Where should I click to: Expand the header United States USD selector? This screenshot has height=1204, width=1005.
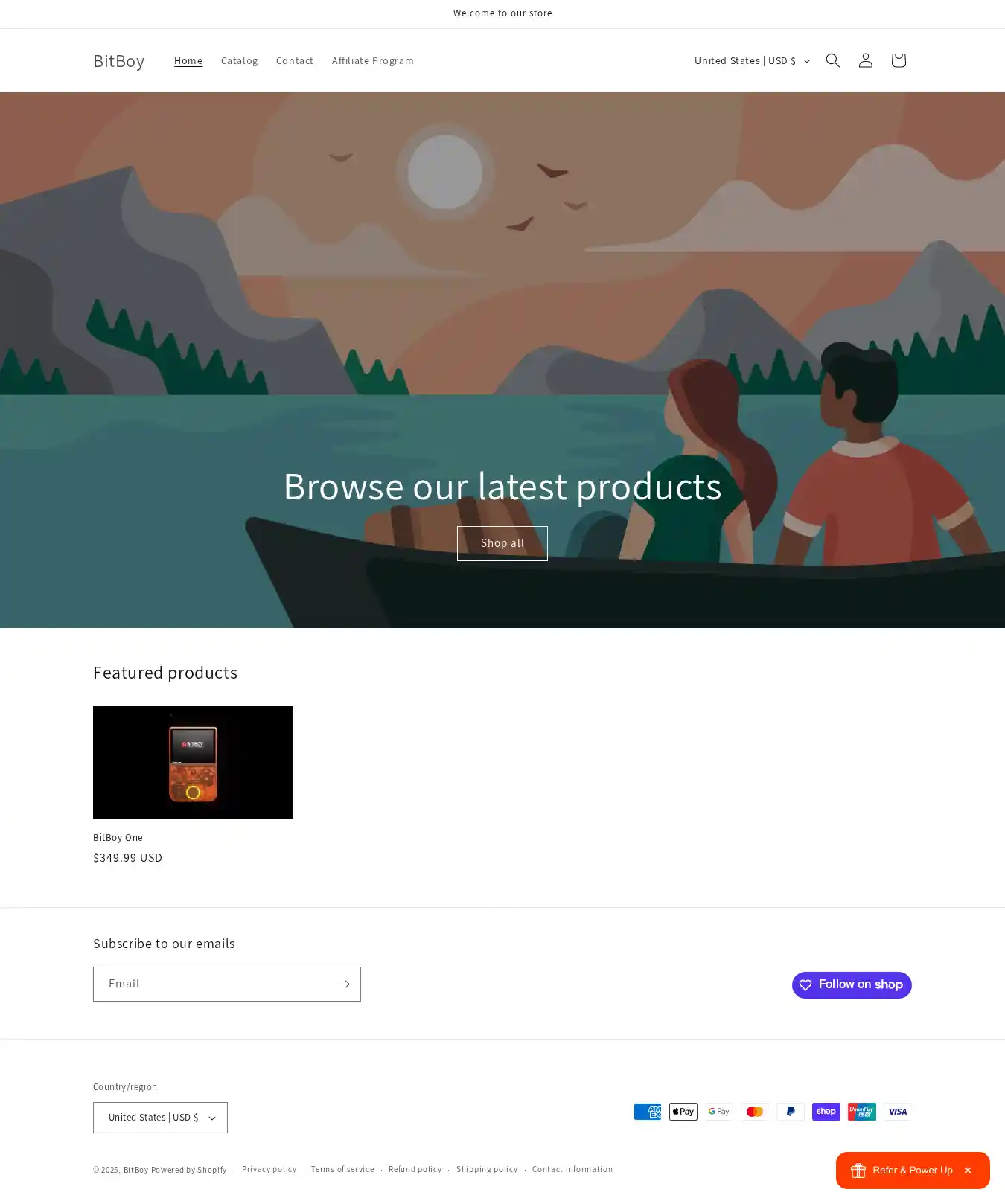pyautogui.click(x=752, y=60)
